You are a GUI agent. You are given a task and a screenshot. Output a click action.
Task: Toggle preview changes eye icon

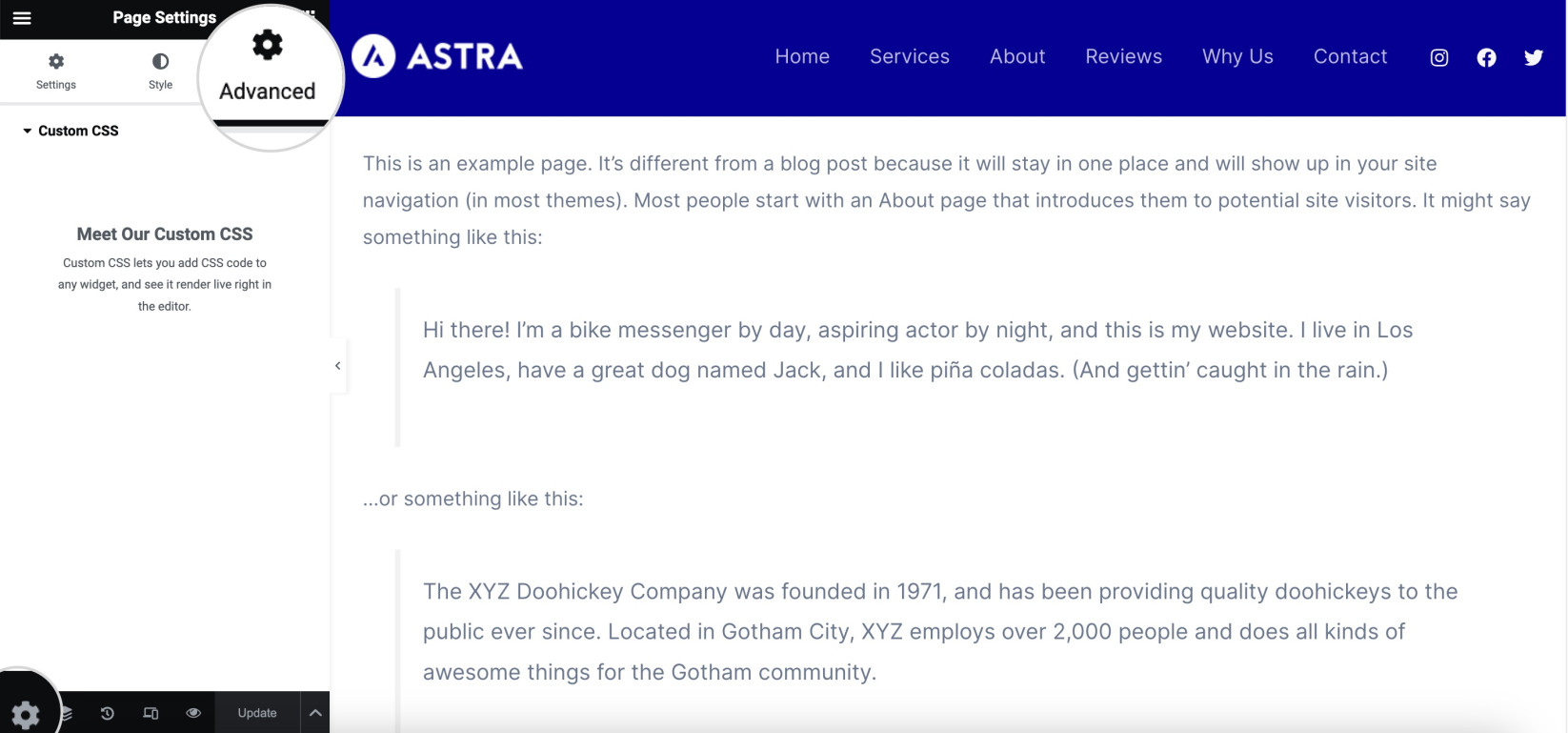(193, 713)
